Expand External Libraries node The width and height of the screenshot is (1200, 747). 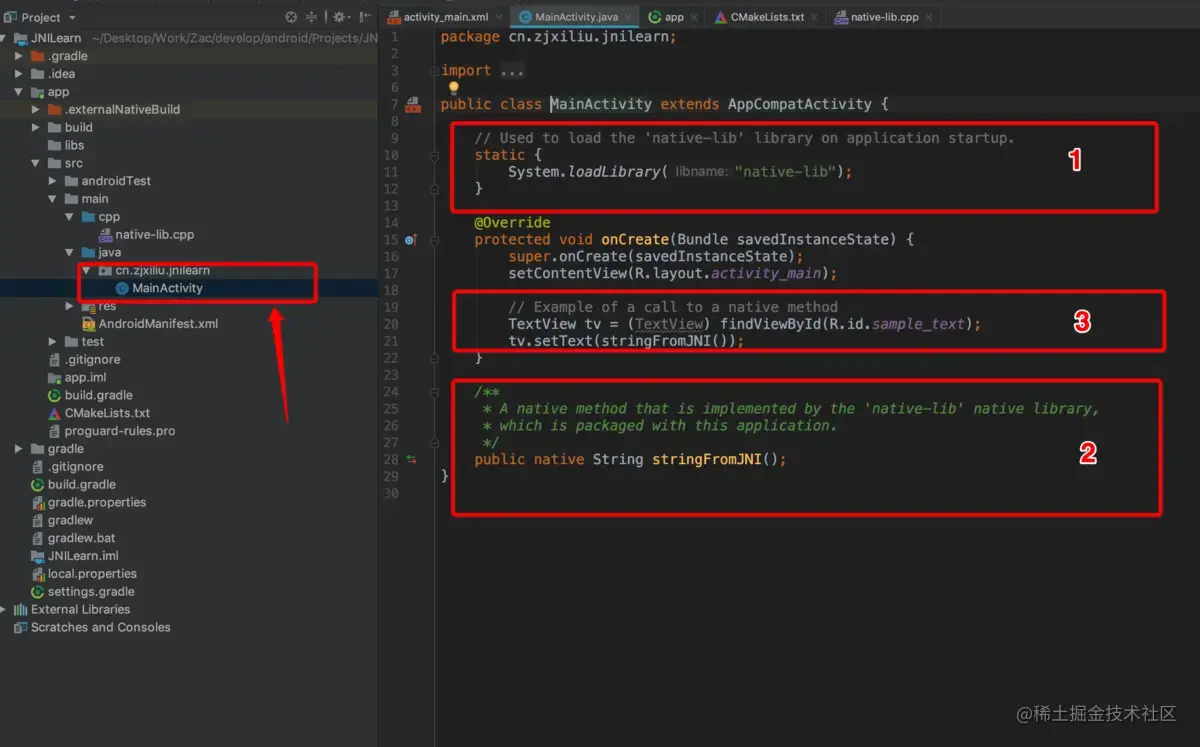click(5, 610)
